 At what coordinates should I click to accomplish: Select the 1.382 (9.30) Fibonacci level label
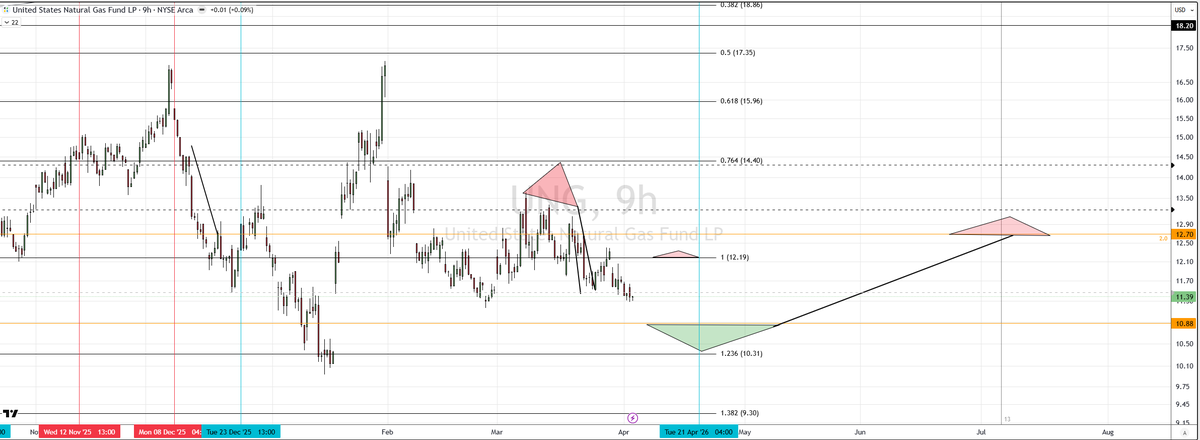[739, 413]
